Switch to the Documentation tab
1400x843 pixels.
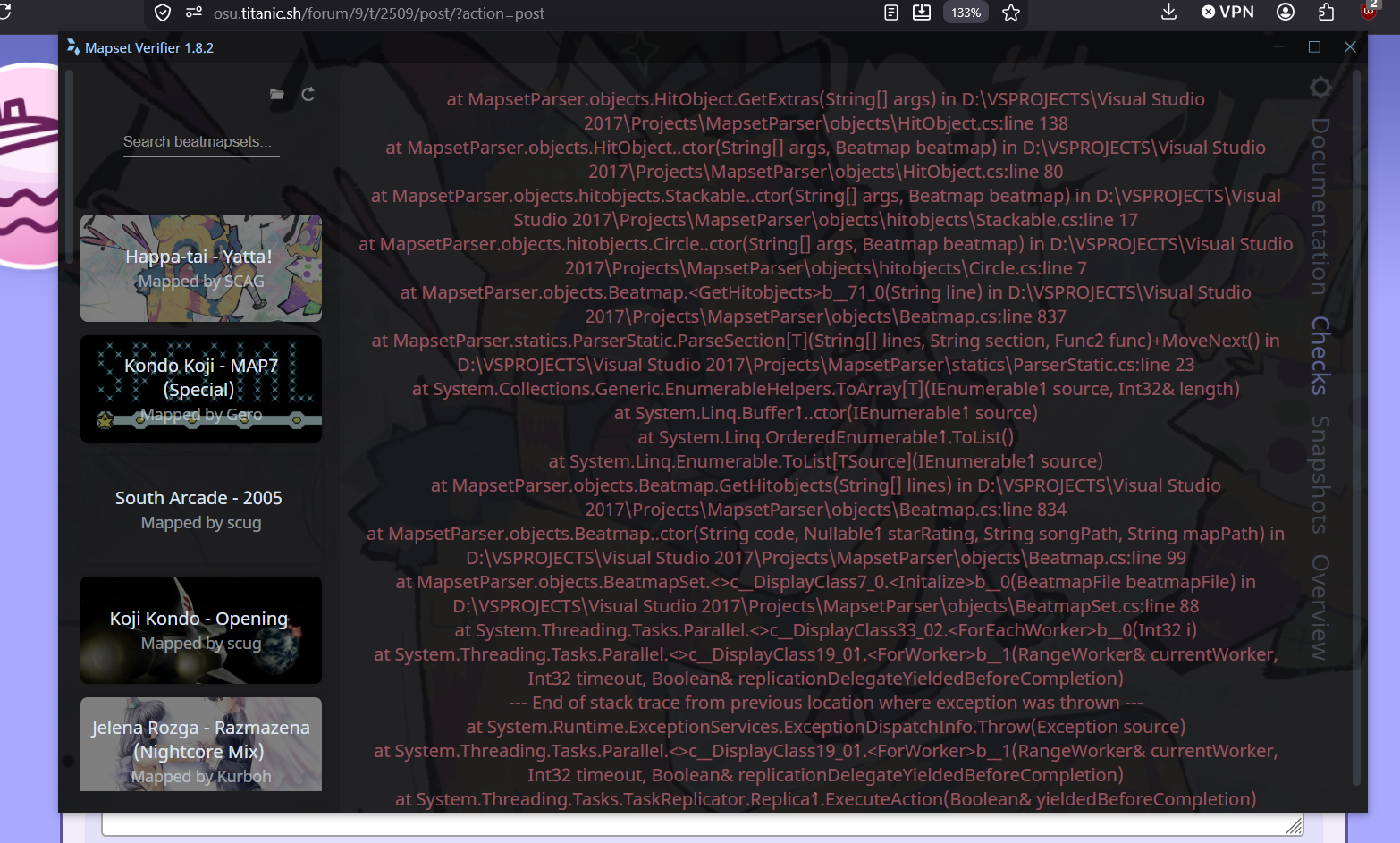(x=1320, y=207)
